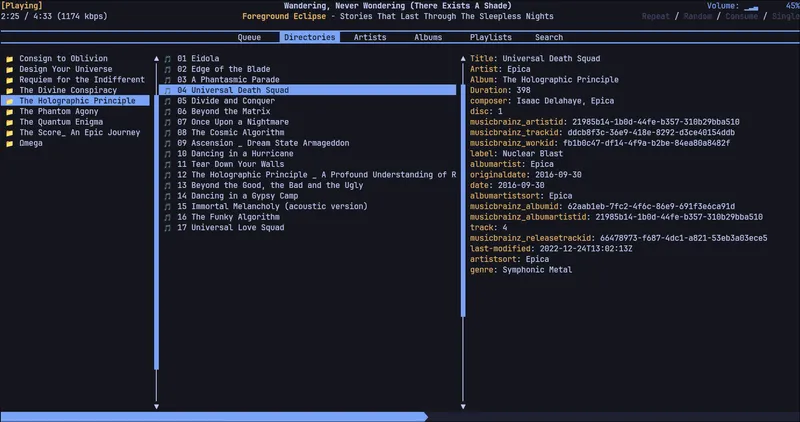Click the genre Symphonic Metal value
The image size is (800, 422).
point(537,270)
